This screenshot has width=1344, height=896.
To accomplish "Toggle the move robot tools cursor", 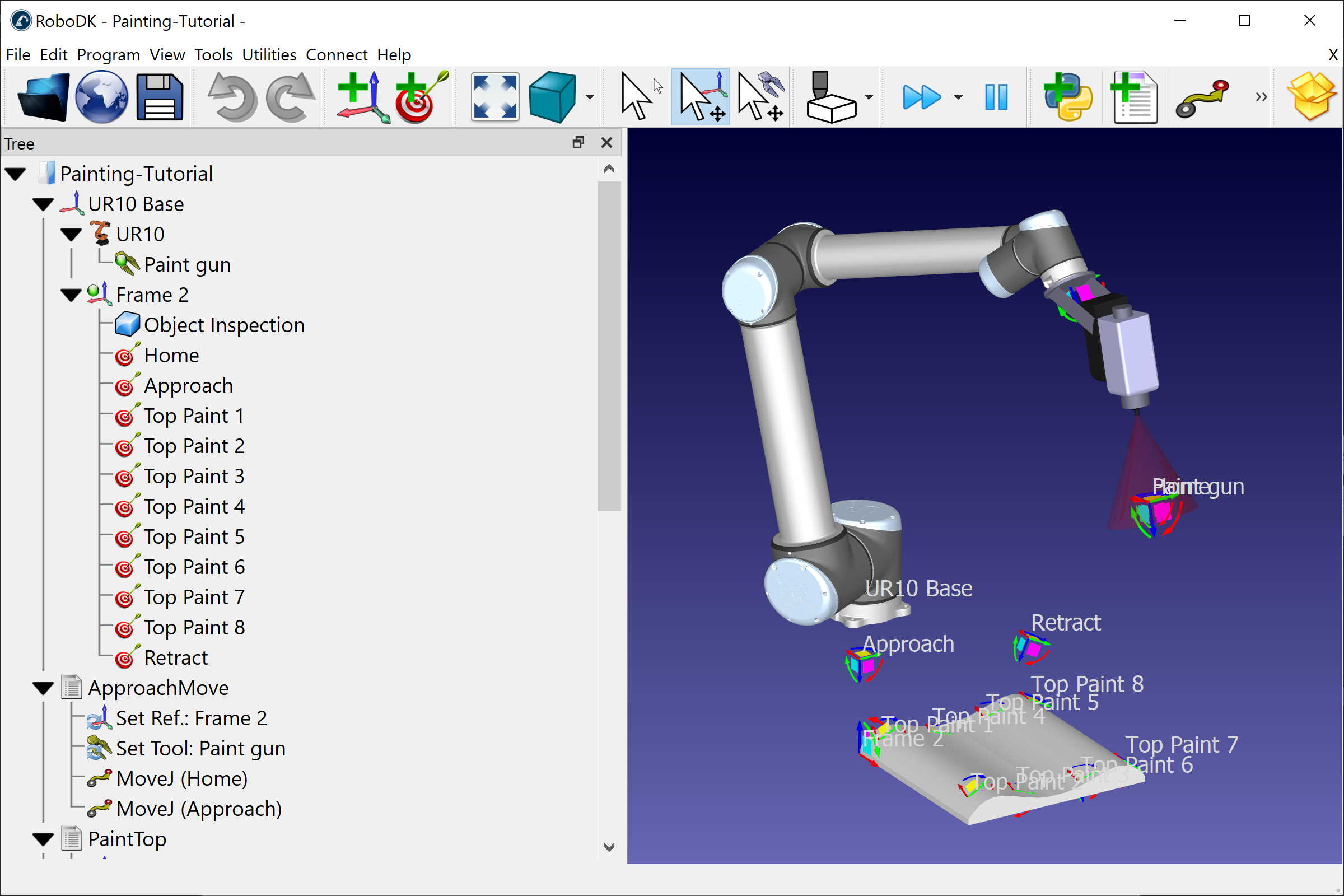I will 760,96.
